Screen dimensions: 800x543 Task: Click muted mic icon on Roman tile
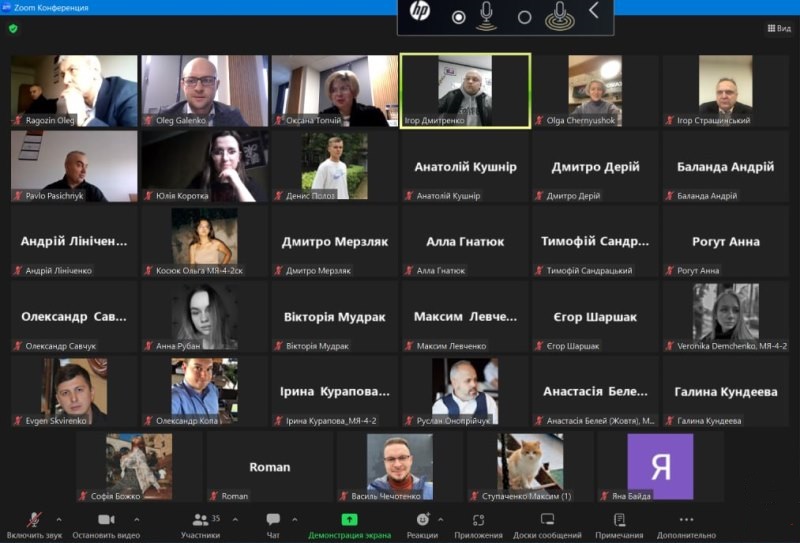[214, 496]
